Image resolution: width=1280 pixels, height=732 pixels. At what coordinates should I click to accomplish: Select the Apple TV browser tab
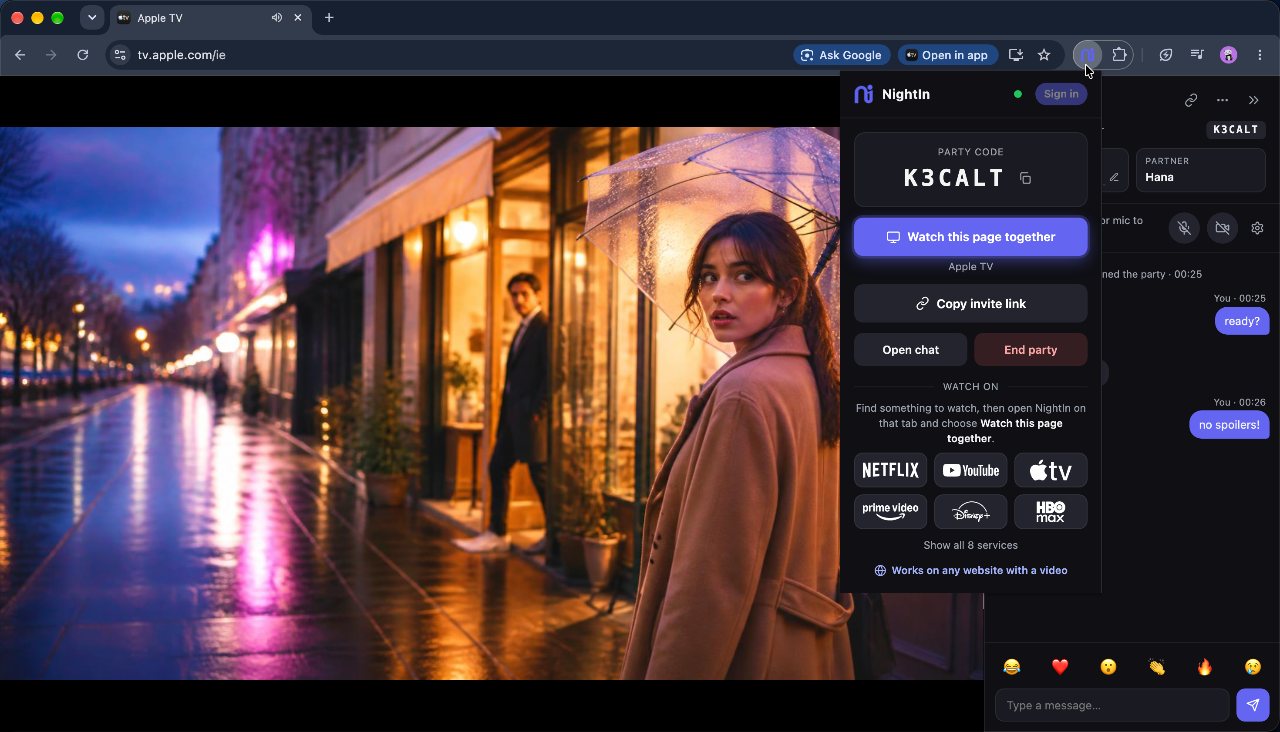210,18
